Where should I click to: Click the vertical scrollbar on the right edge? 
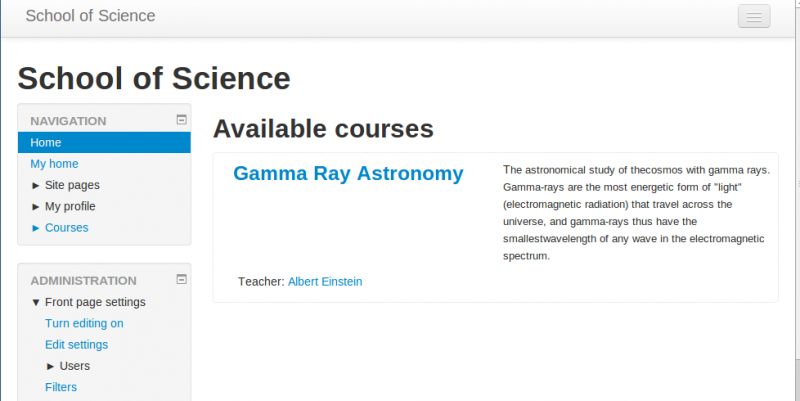tap(795, 200)
